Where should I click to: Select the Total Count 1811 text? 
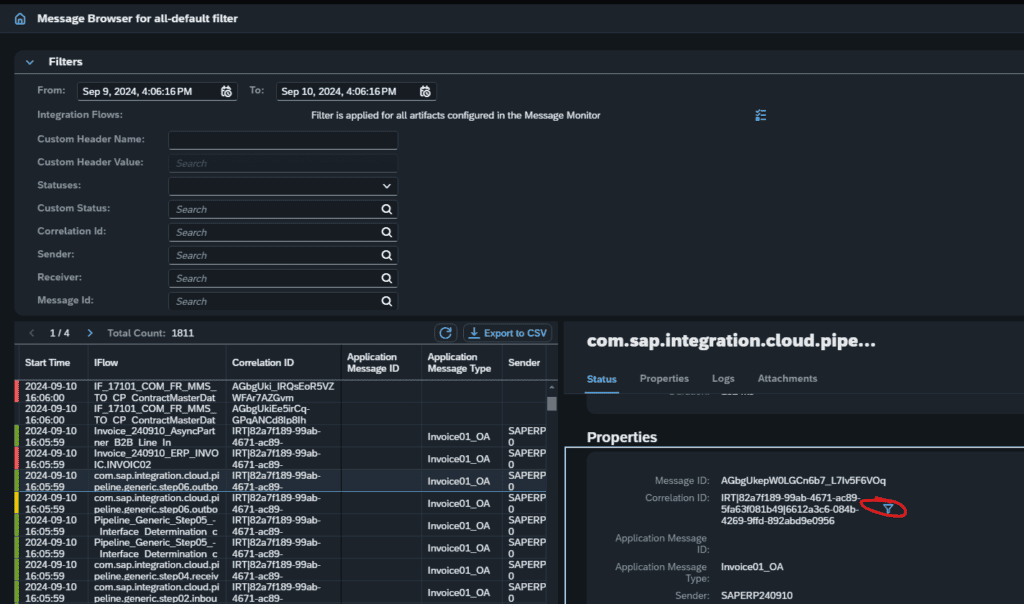150,333
